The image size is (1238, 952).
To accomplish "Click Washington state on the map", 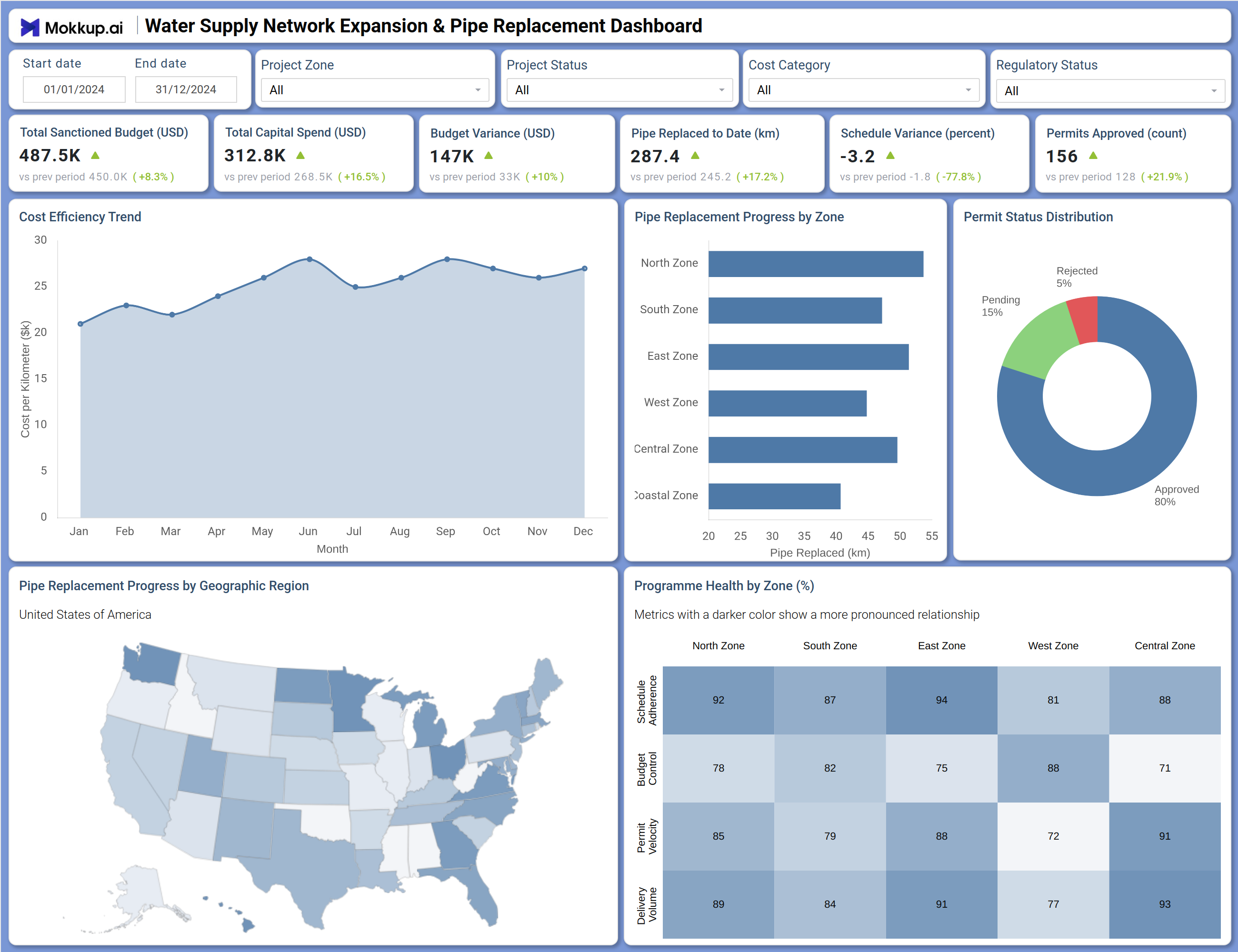I will coord(153,664).
